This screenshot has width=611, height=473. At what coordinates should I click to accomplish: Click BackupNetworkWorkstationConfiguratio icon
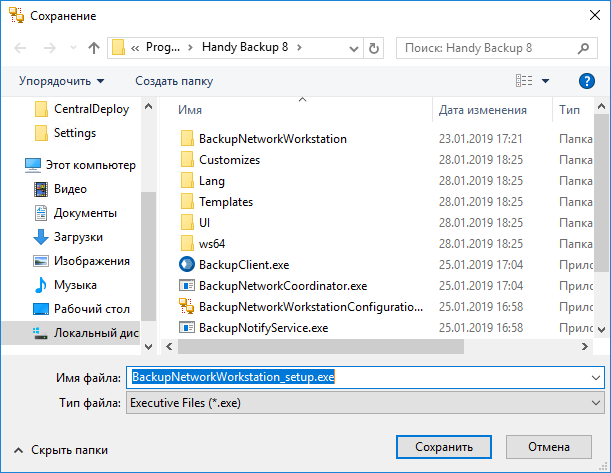[187, 307]
